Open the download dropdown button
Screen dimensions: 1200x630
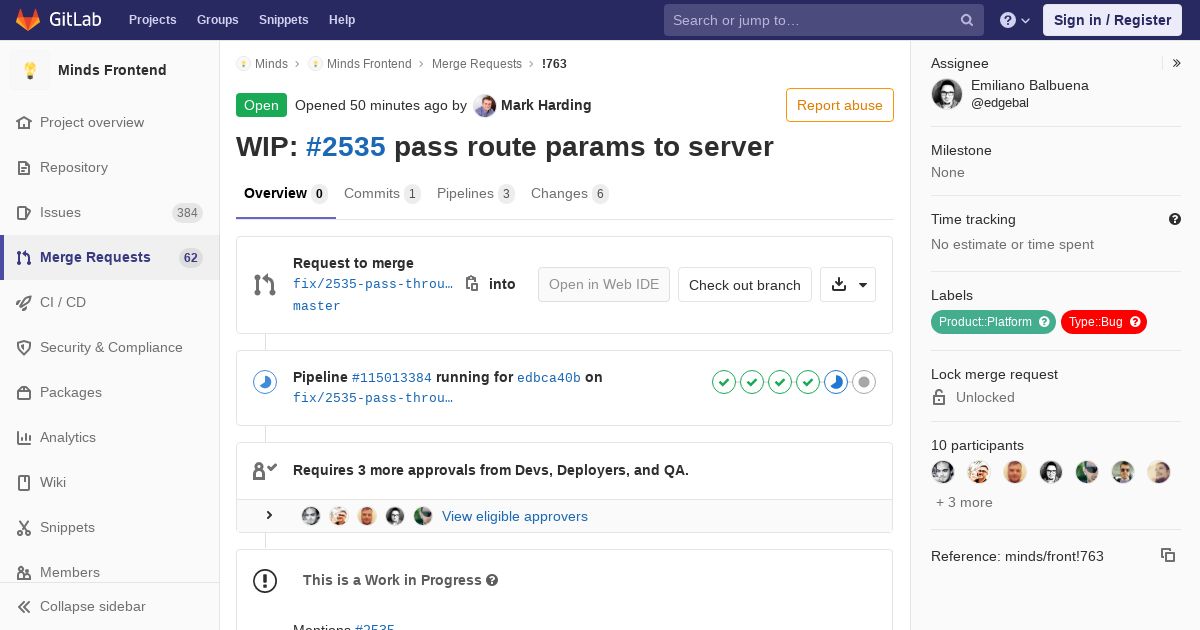(848, 285)
